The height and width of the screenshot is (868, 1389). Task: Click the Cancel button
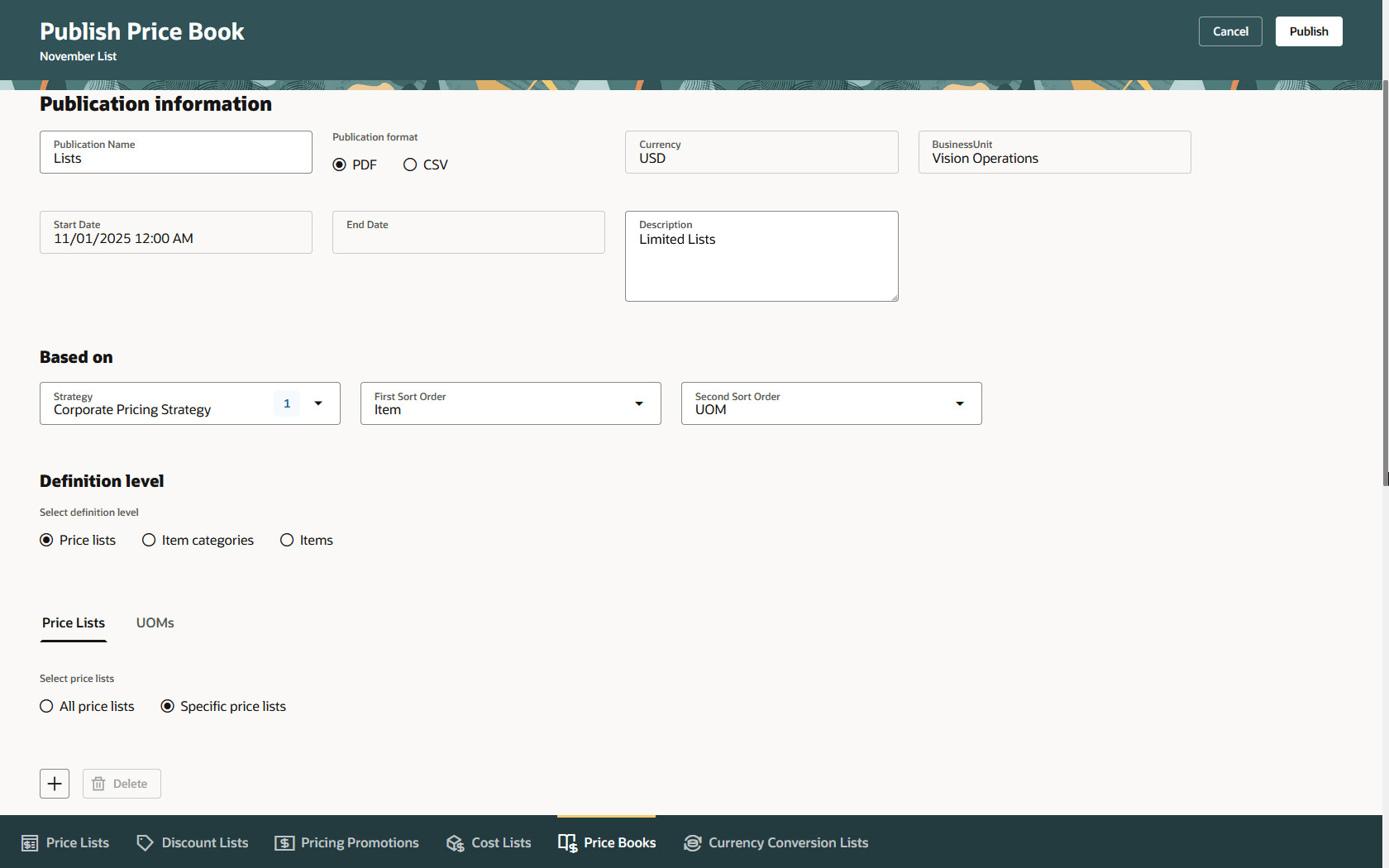(x=1230, y=31)
